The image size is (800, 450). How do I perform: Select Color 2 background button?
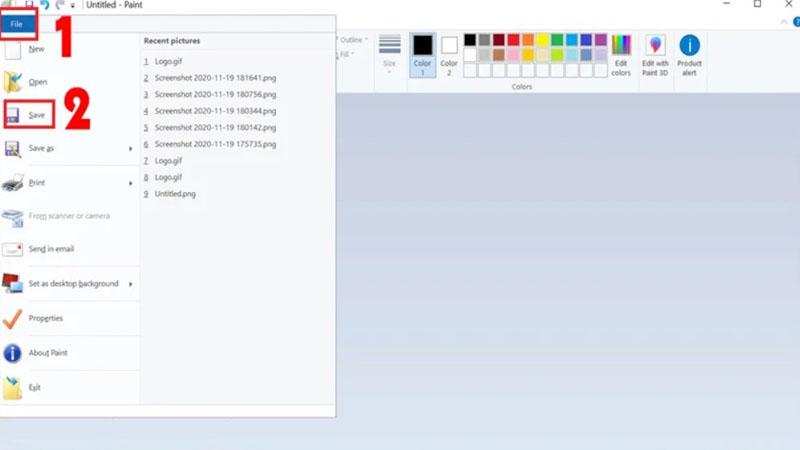449,55
